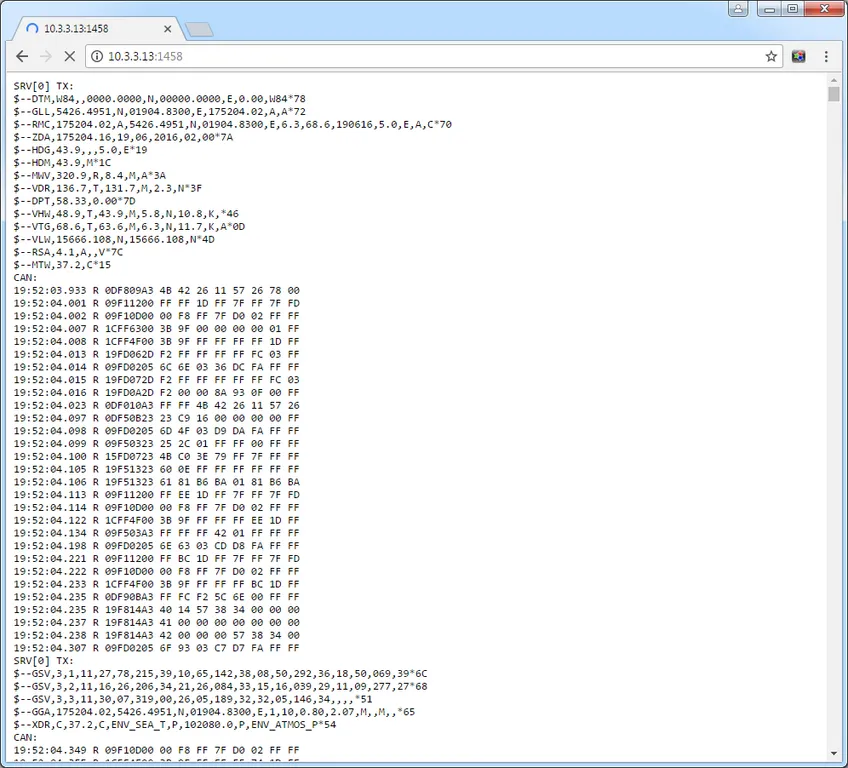Click the $--MTW,37.2,C*15 line
Image resolution: width=848 pixels, height=768 pixels.
pyautogui.click(x=62, y=265)
